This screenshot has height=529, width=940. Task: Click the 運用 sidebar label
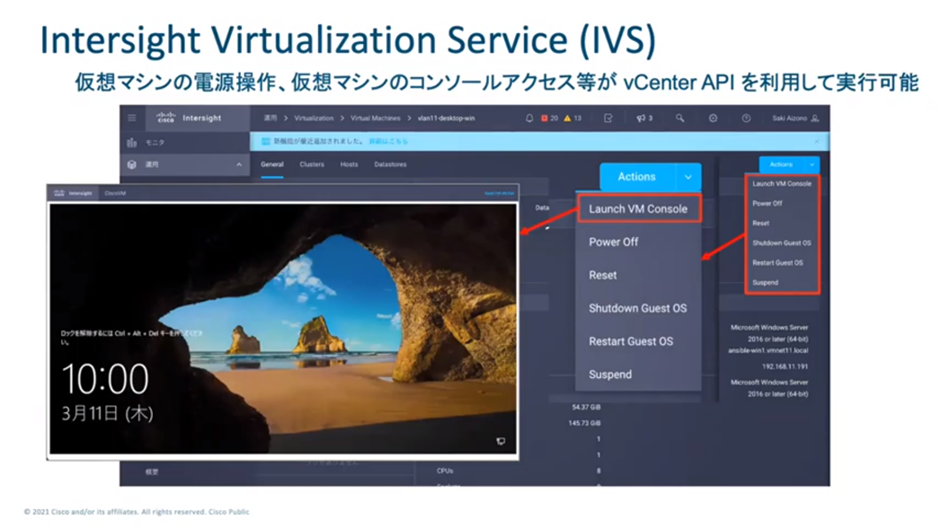click(152, 164)
